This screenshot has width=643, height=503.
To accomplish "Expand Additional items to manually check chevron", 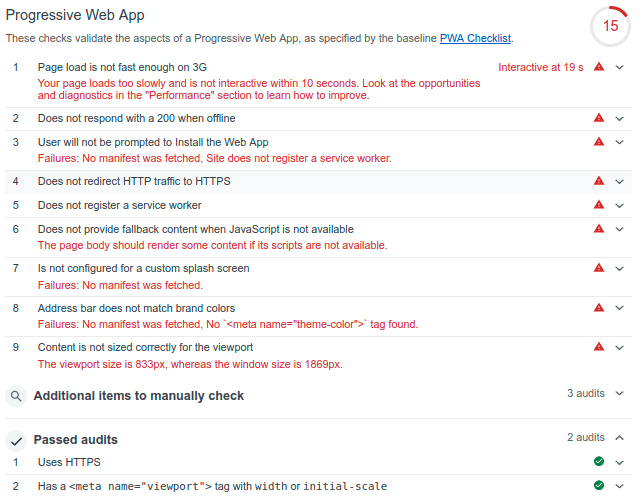I will pyautogui.click(x=620, y=394).
